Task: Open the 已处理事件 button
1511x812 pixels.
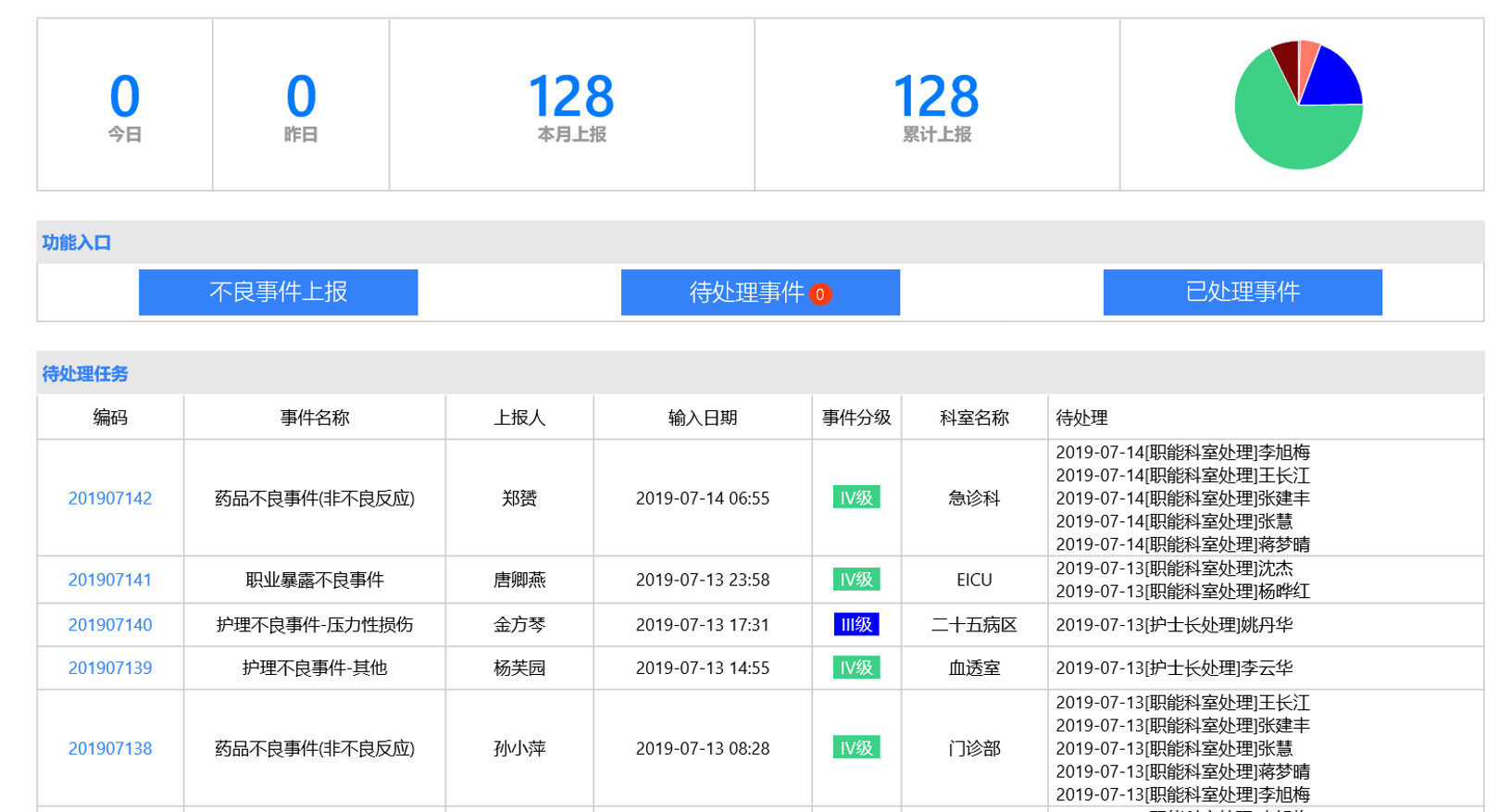Action: click(1242, 293)
